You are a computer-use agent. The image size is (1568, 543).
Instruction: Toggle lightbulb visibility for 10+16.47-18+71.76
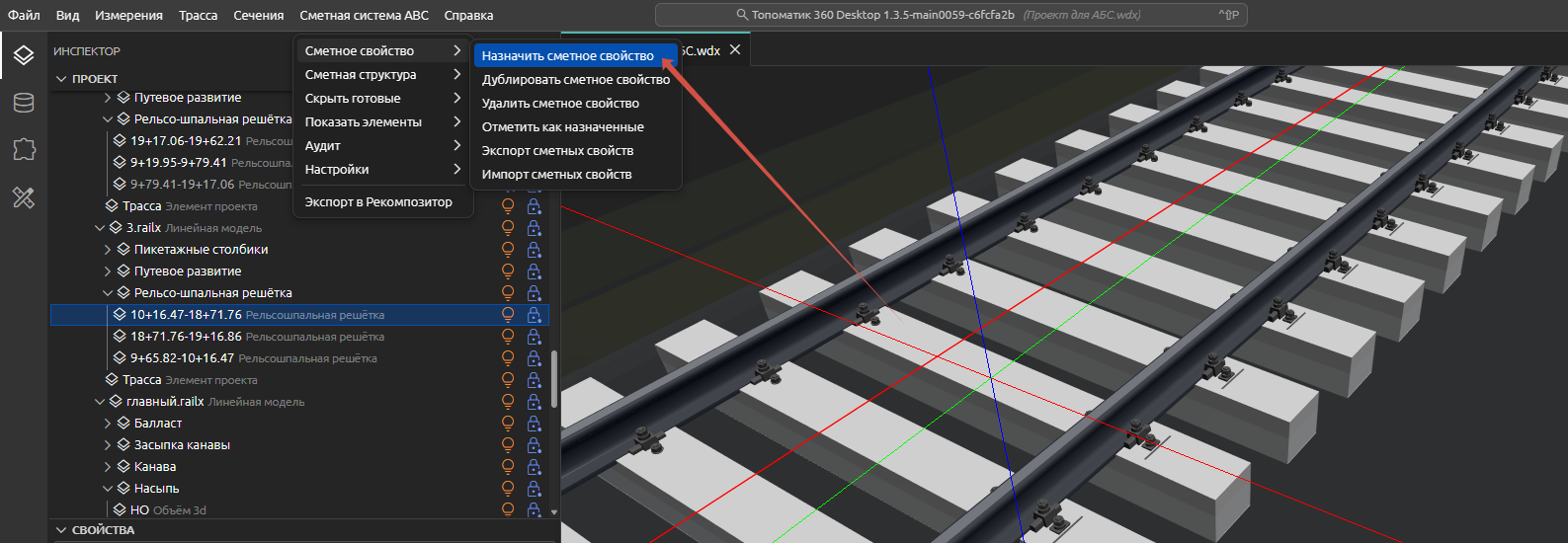[508, 315]
